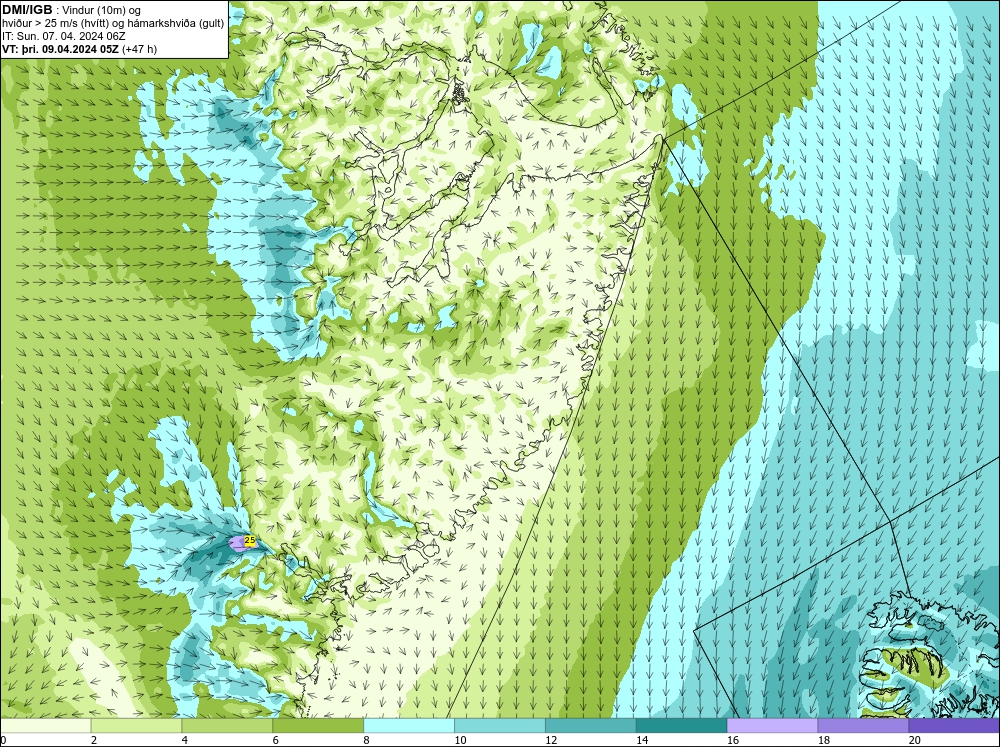Click the 12–14 m/s teal swatch
The height and width of the screenshot is (747, 1000).
click(591, 726)
